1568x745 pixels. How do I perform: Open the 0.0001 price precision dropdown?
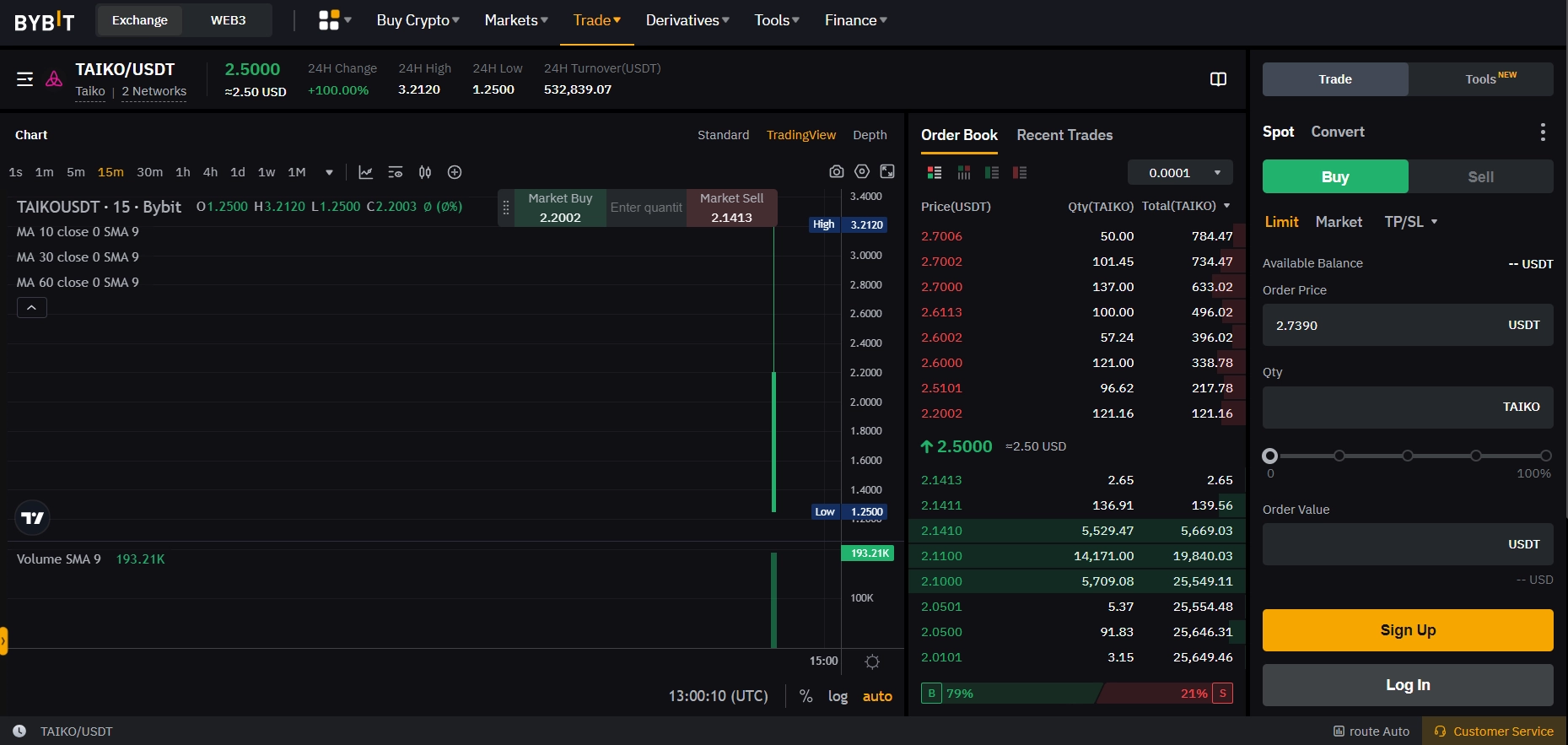[x=1180, y=172]
